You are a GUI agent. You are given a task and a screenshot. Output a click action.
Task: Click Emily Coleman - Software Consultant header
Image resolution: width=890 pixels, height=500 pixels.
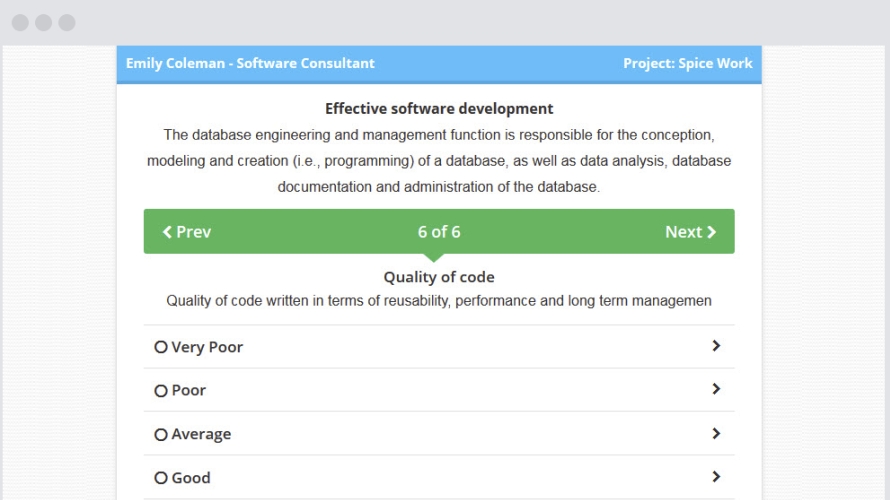[250, 63]
